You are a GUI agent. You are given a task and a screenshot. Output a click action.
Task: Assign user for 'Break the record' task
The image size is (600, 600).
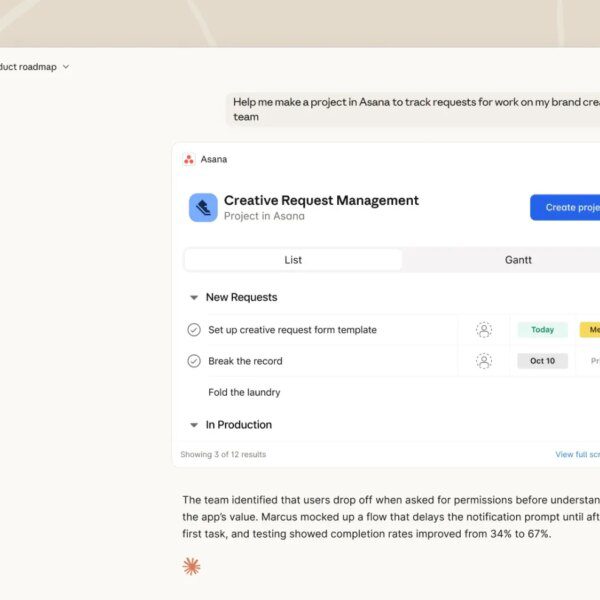coord(484,361)
